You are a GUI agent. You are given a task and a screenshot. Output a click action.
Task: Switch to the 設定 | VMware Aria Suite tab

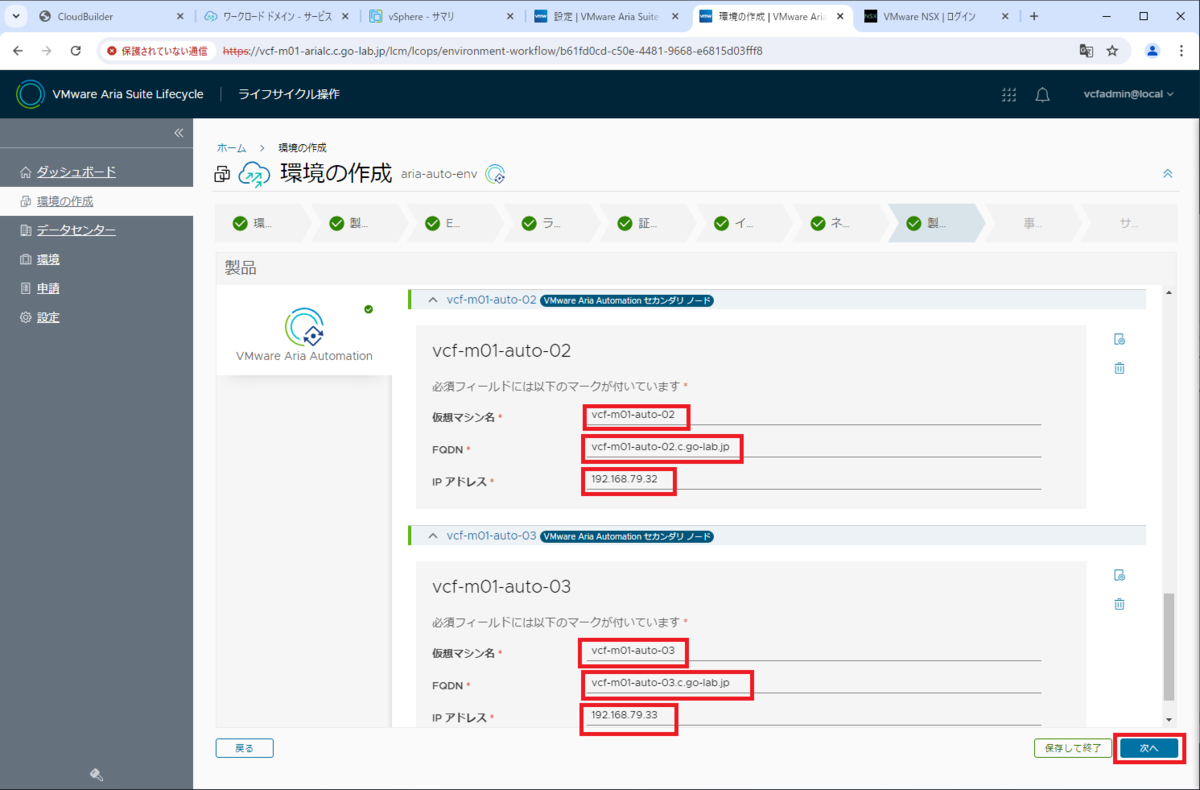tap(605, 16)
